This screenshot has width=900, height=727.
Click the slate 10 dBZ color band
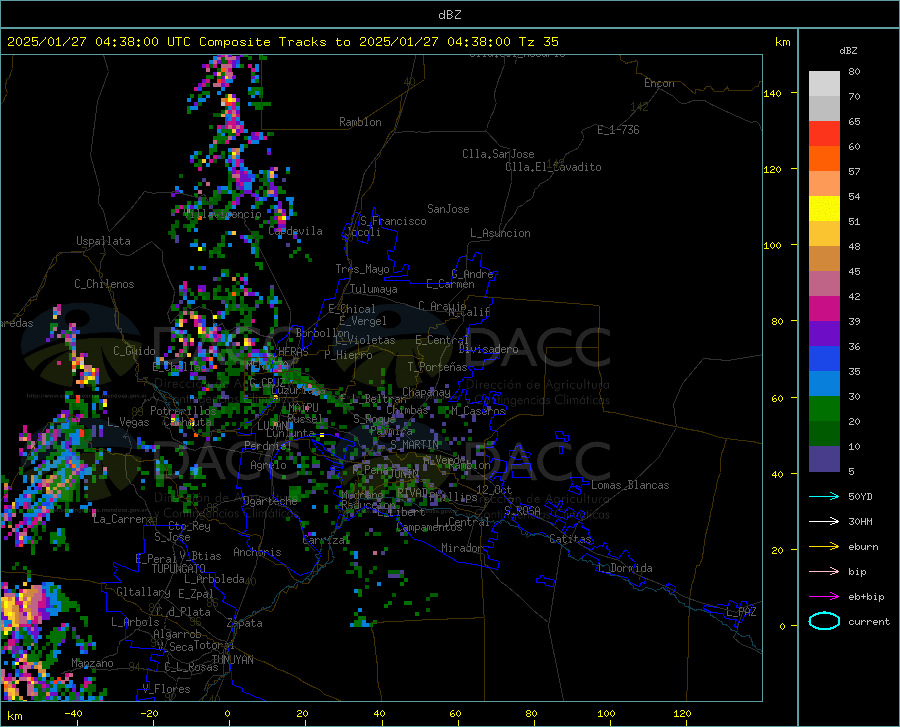pos(824,459)
